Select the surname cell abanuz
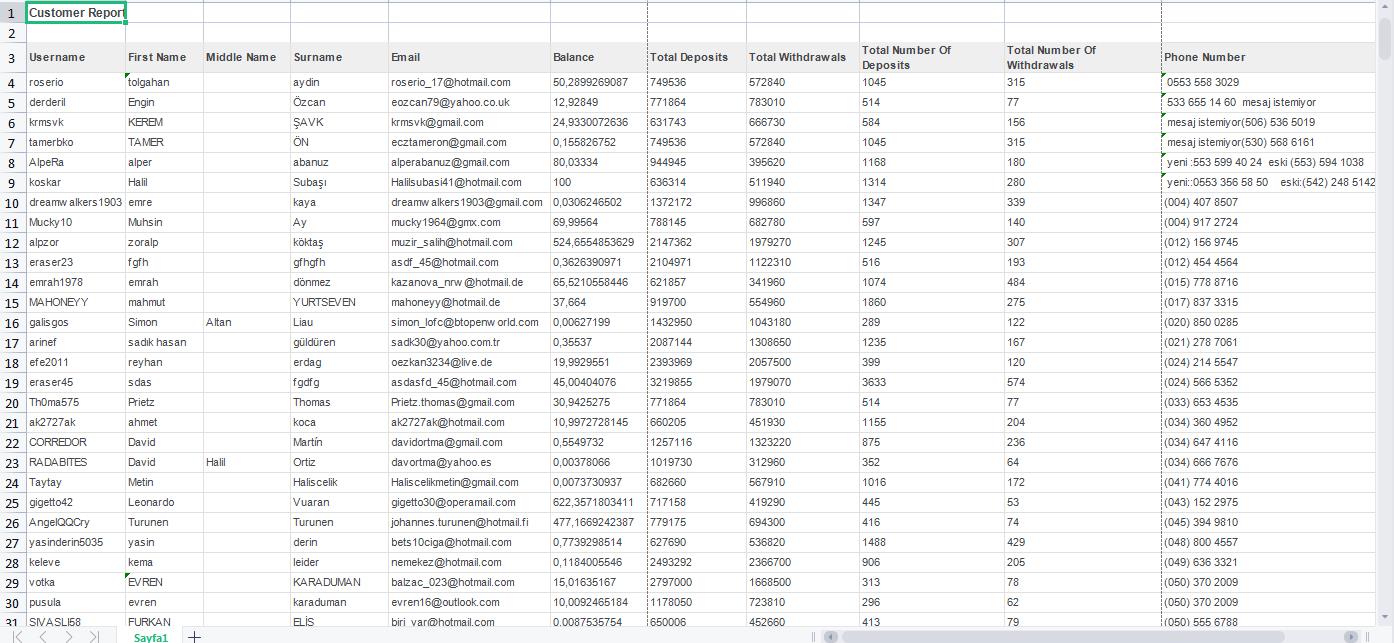Image resolution: width=1394 pixels, height=643 pixels. click(339, 162)
